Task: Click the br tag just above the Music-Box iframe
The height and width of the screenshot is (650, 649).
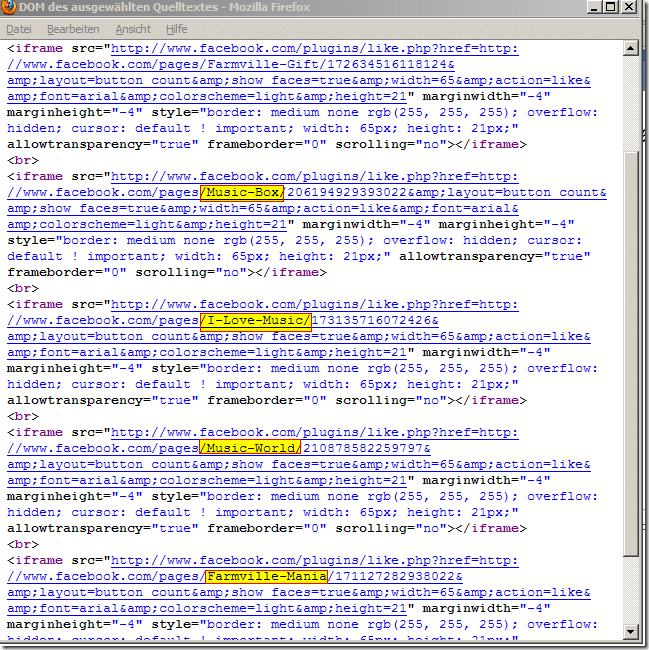Action: click(x=23, y=160)
